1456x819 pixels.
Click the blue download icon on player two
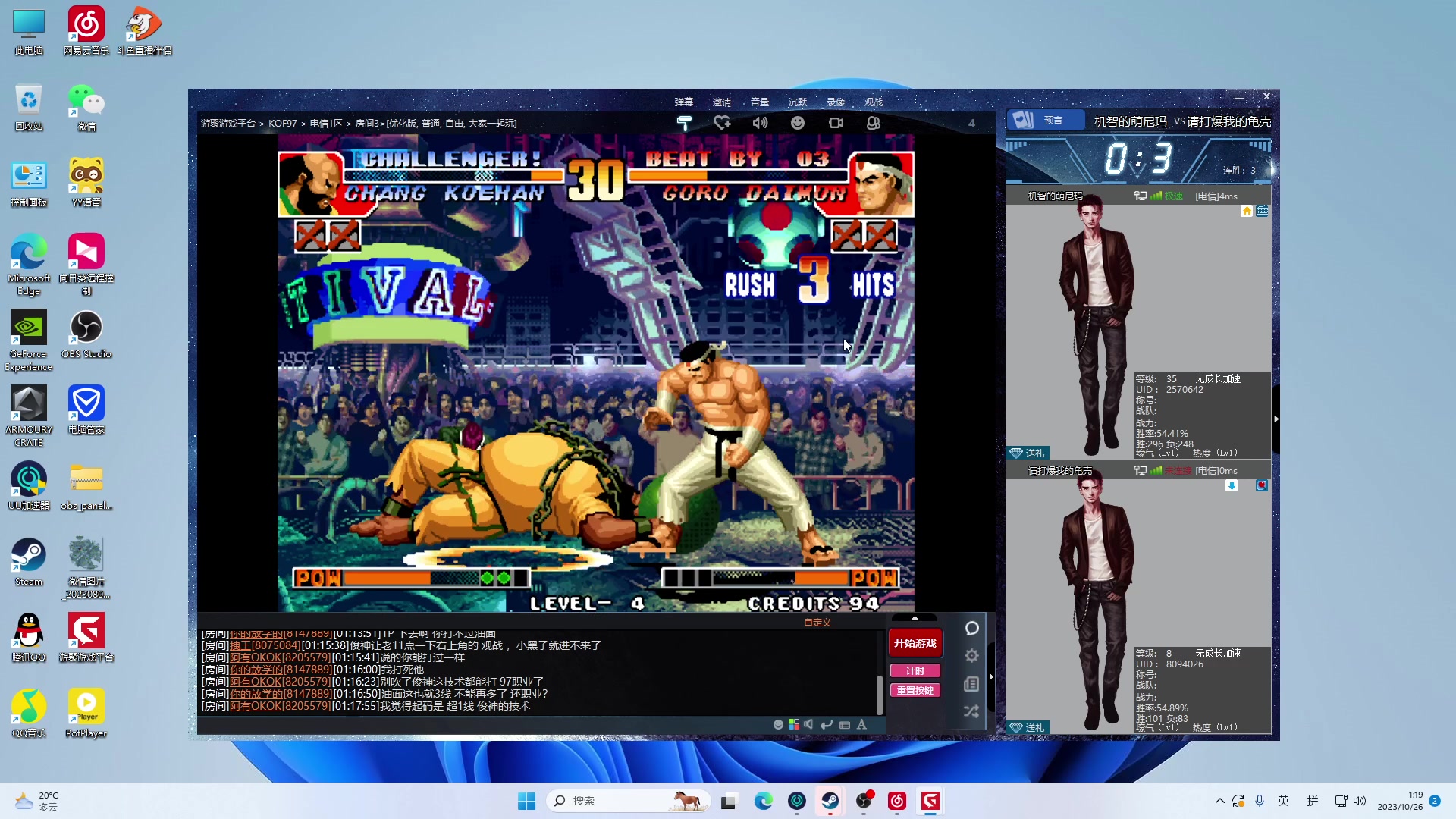(1232, 485)
